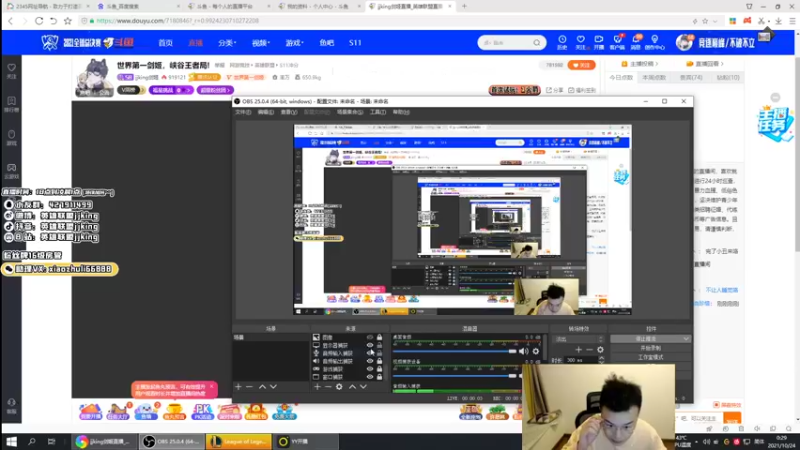Add a scene transition with plus icon
800x450 pixels.
(x=579, y=349)
